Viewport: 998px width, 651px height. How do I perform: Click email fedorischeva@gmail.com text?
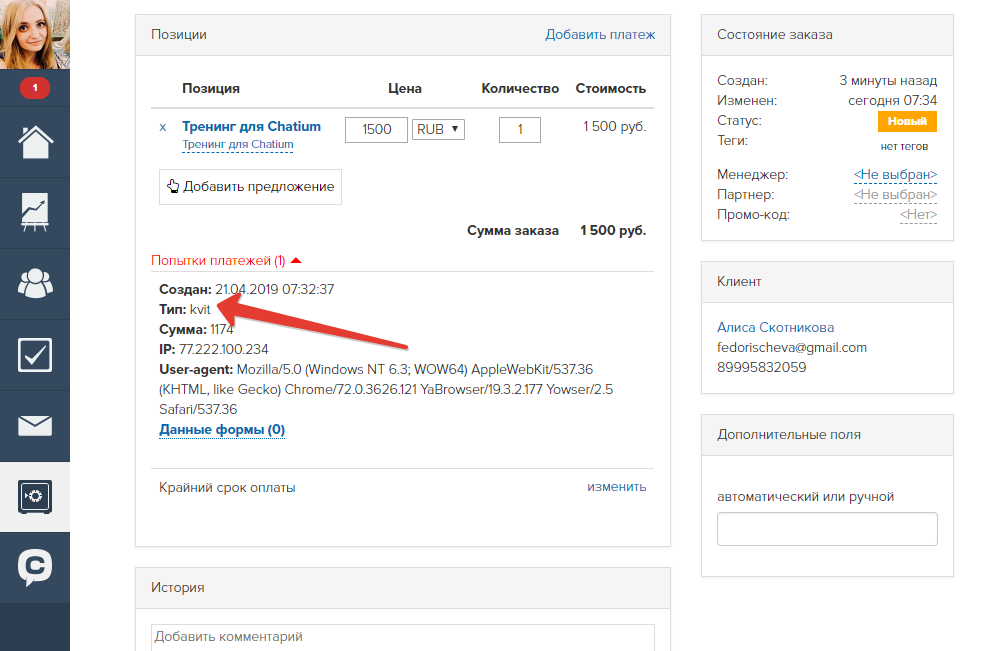coord(792,347)
